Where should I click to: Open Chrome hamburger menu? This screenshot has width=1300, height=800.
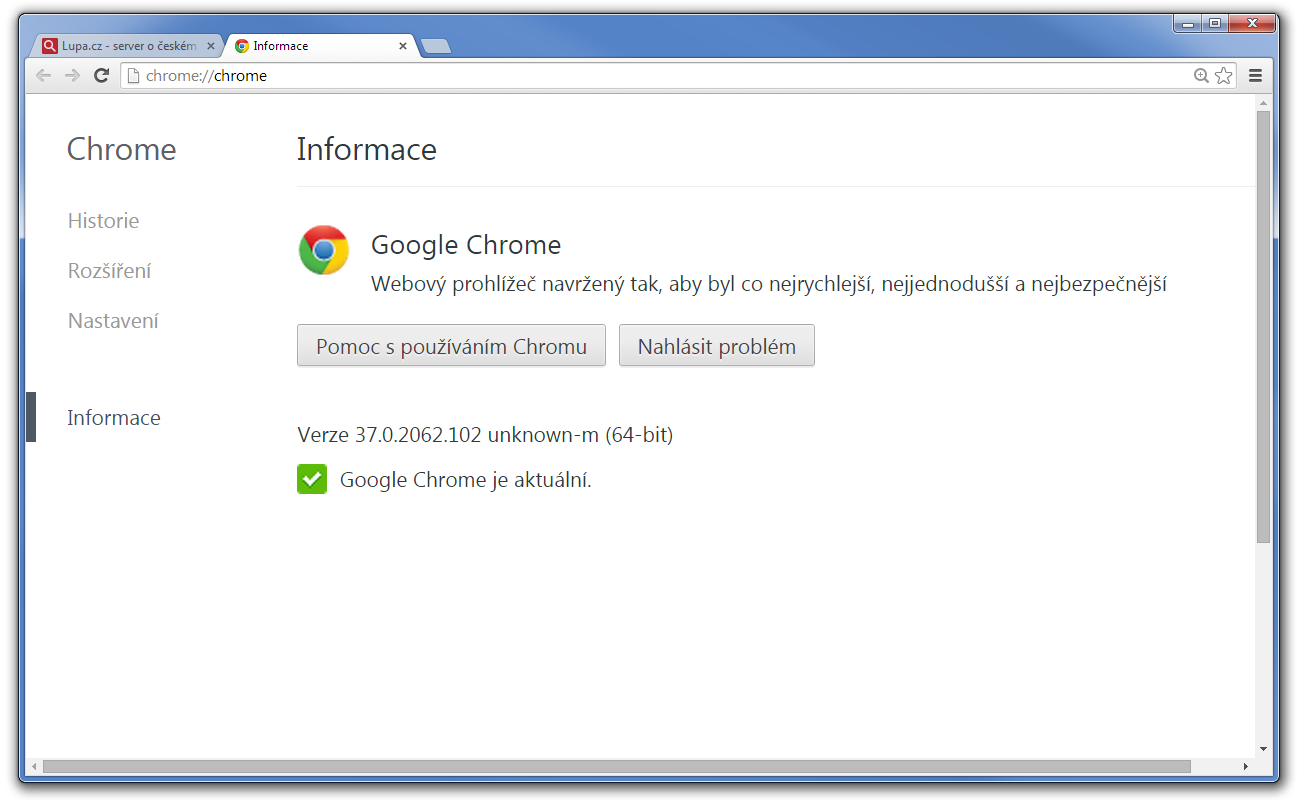click(x=1255, y=76)
